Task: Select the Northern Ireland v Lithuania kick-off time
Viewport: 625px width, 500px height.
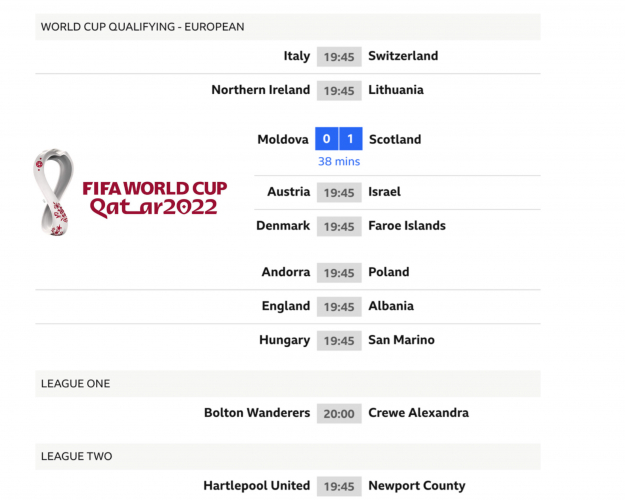Action: (x=339, y=91)
